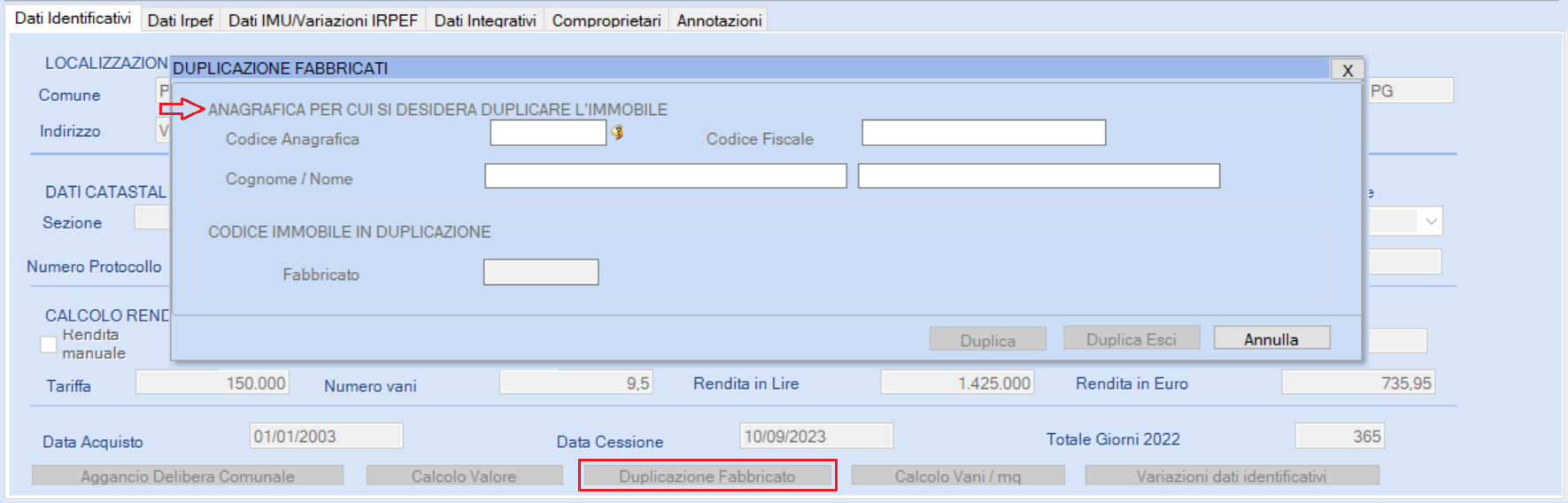Screen dimensions: 1568x503
Task: Click Rendita in Euro field 735,95
Action: click(1358, 383)
